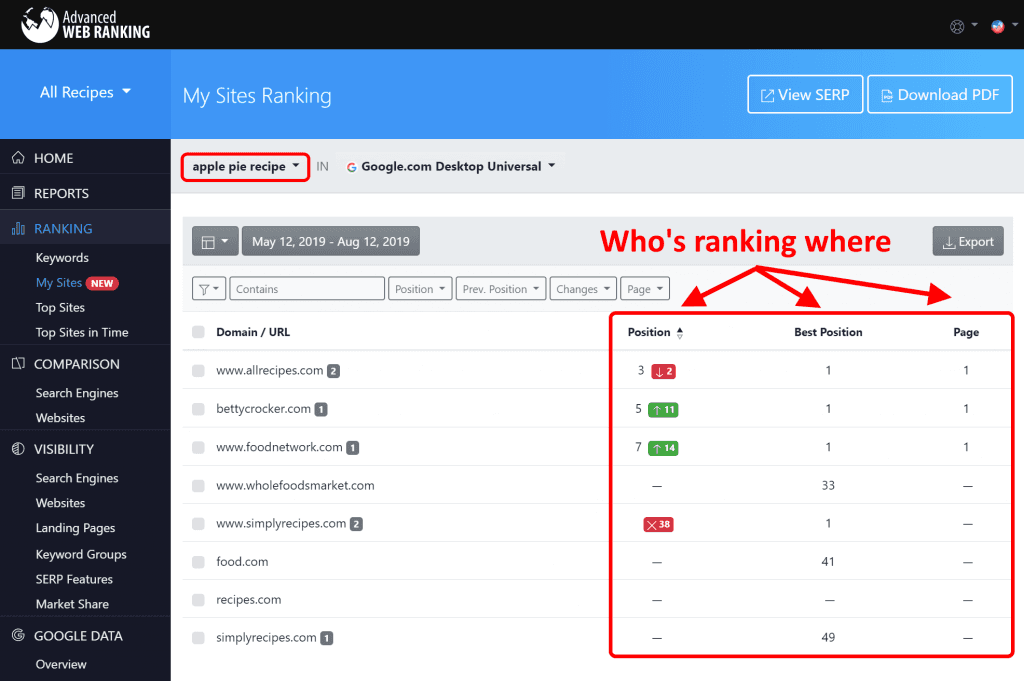Screen dimensions: 1024x681
Task: Open the All Recipes project dropdown
Action: point(86,92)
